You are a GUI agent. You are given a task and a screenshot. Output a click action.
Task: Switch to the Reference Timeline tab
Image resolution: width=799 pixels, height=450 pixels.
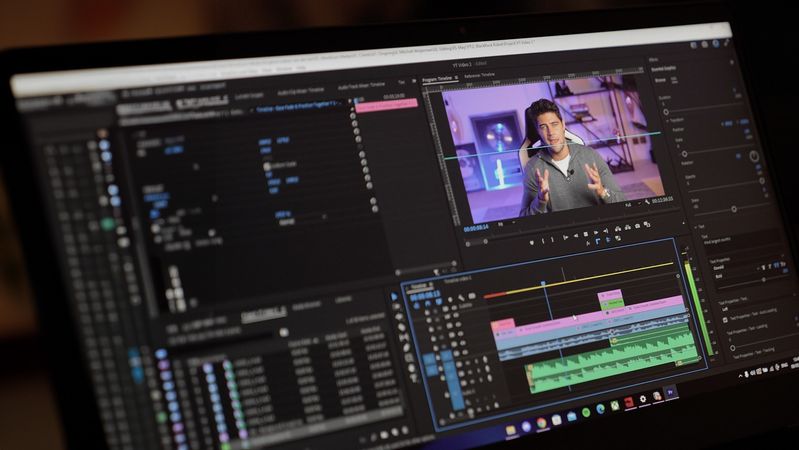click(480, 76)
